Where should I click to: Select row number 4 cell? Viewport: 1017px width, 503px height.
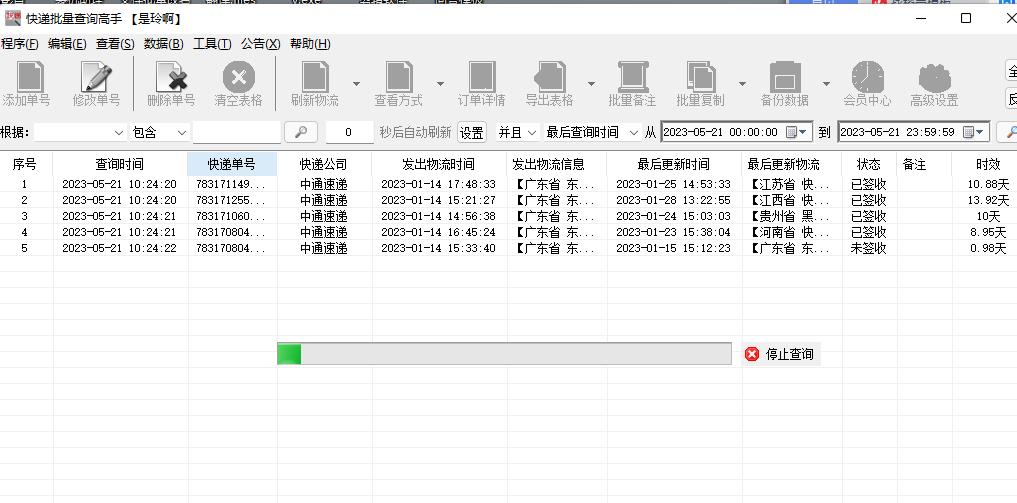[25, 232]
